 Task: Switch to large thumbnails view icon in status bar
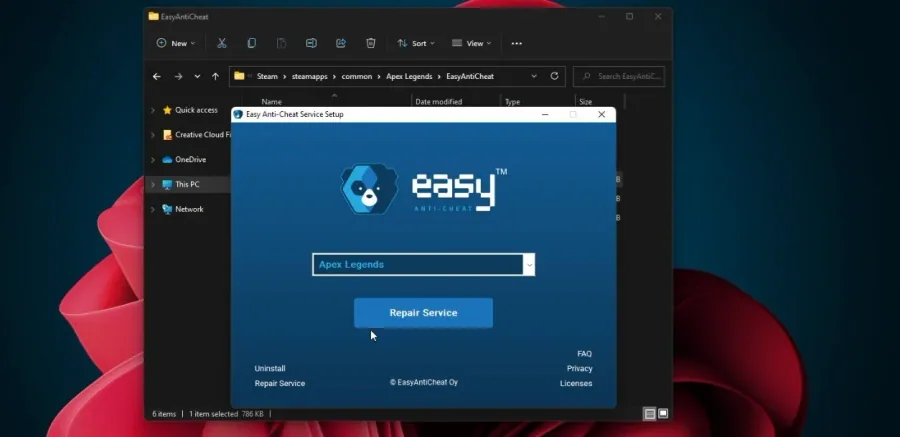coord(663,413)
